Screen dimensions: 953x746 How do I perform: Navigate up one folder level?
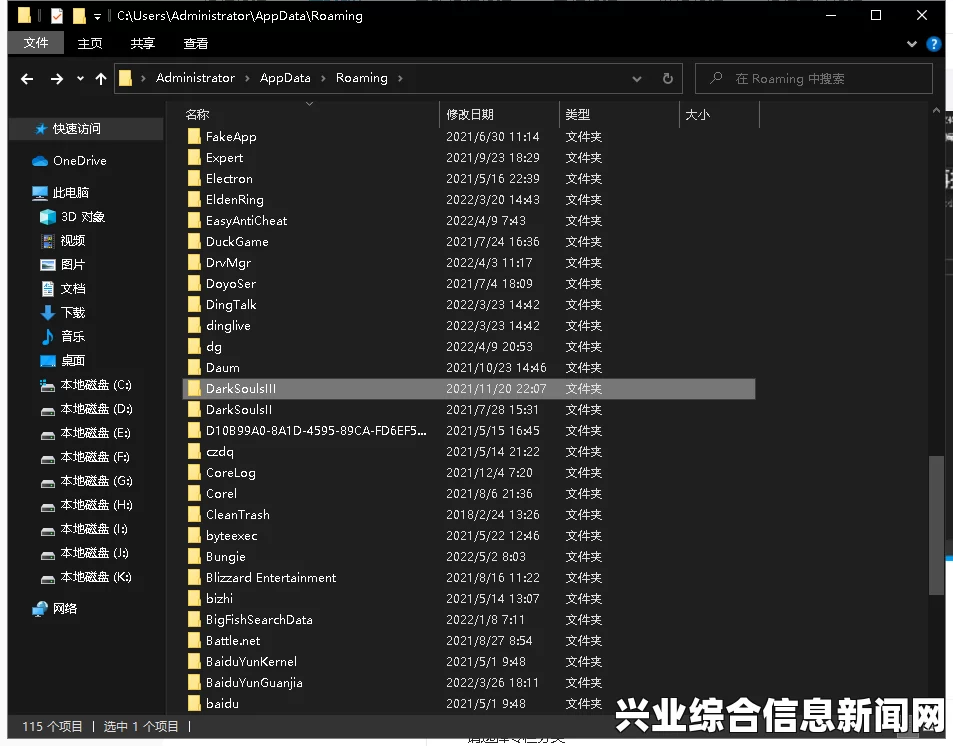pos(101,78)
